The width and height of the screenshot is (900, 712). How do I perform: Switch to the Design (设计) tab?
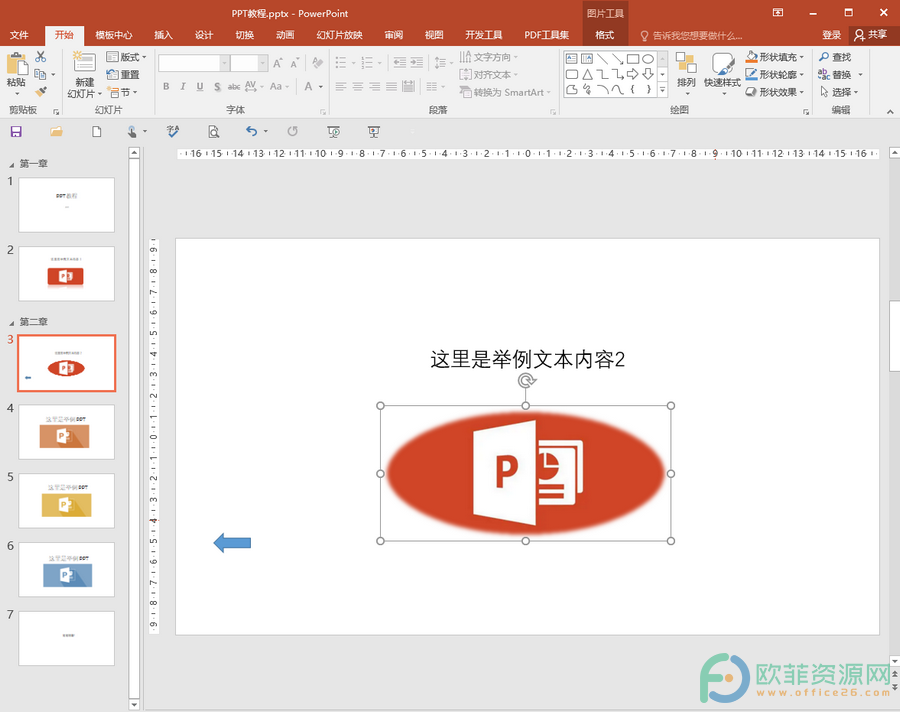pos(204,35)
